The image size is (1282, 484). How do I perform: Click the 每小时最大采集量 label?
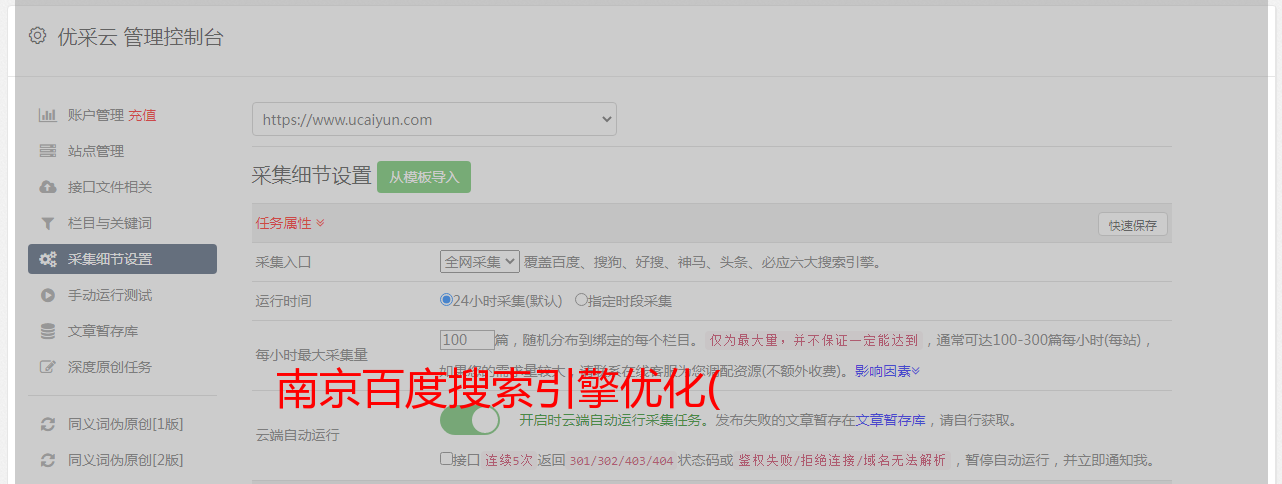pyautogui.click(x=312, y=354)
